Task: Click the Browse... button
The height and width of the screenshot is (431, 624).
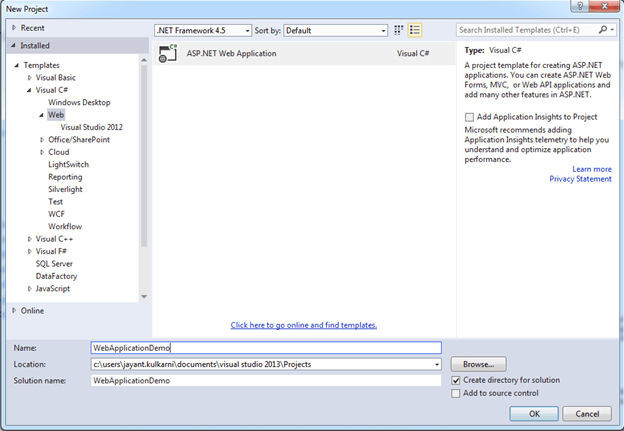Action: [x=478, y=364]
